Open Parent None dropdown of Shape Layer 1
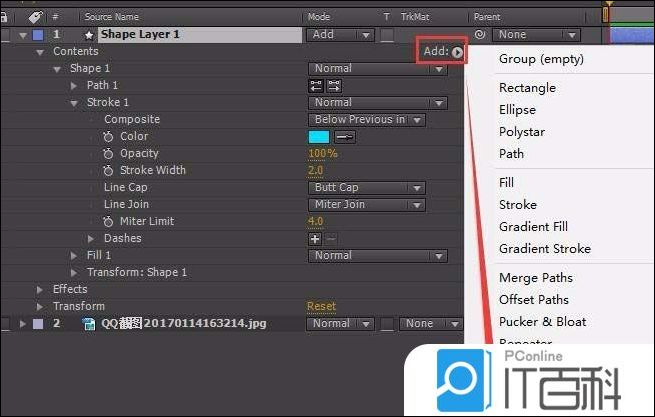The image size is (655, 417). coord(536,35)
